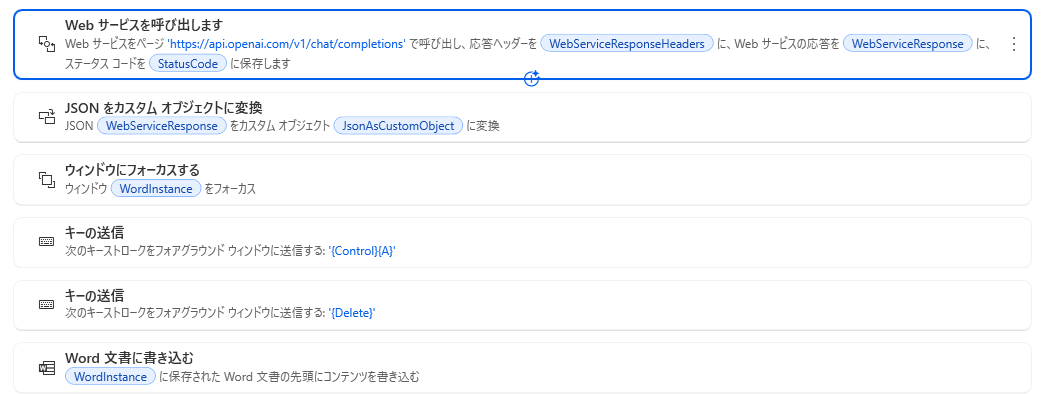Click the focus window action icon
The height and width of the screenshot is (394, 1041).
[x=46, y=179]
